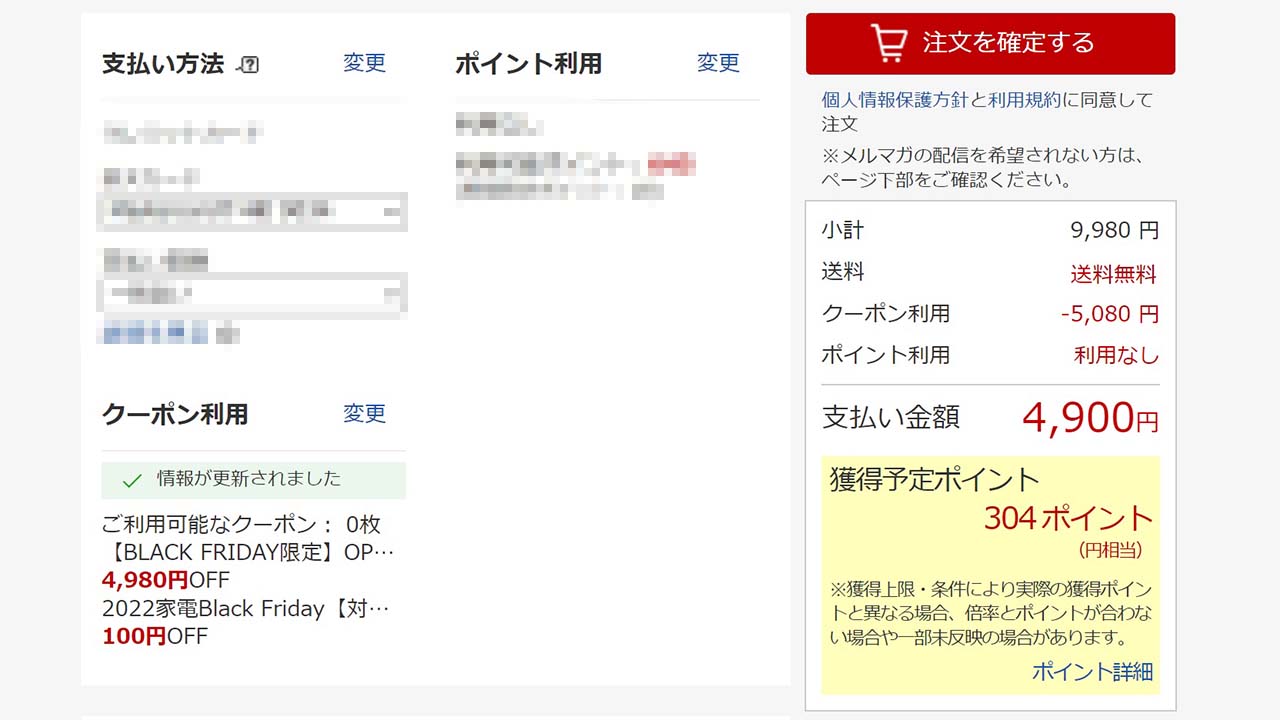
Task: Change payment method via 変更 link
Action: coord(364,63)
